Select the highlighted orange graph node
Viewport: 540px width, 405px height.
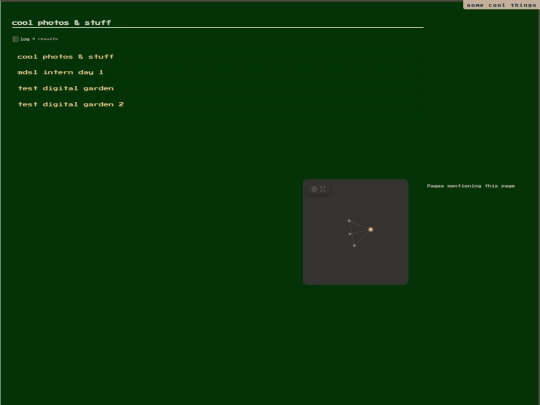point(371,229)
